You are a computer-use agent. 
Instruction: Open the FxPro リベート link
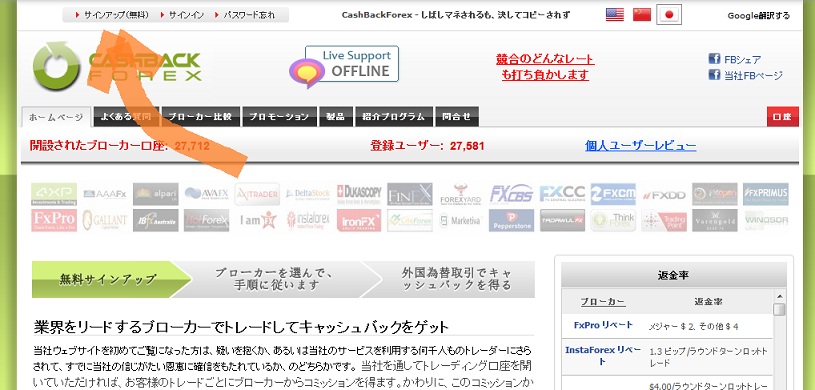[603, 325]
